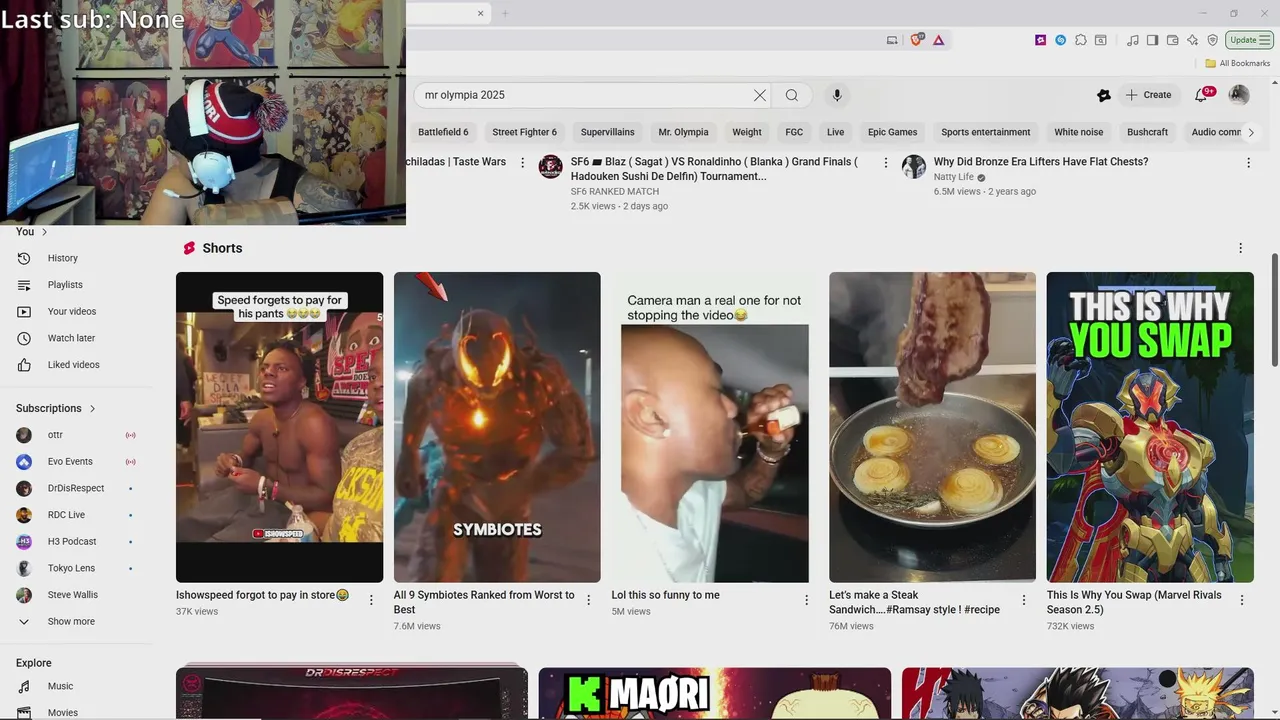Select the Bushcraft filter chip

click(1147, 132)
